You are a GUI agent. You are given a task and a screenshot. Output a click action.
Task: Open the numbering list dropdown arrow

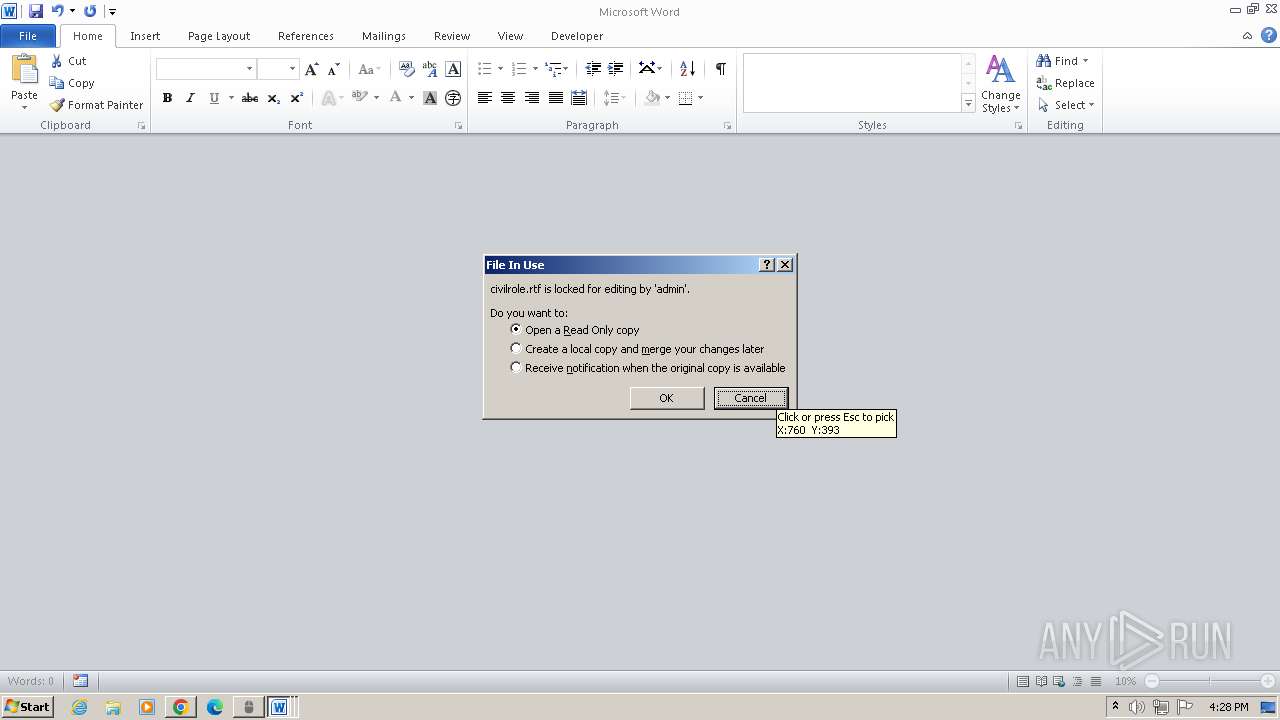pyautogui.click(x=535, y=69)
